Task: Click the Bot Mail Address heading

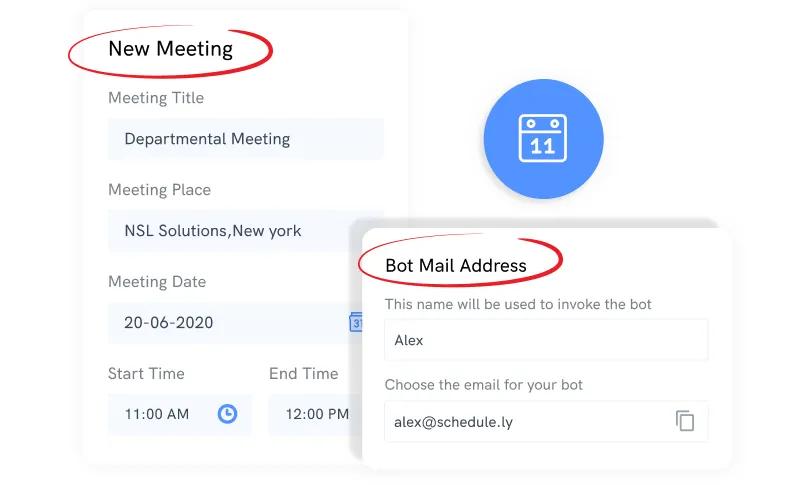Action: tap(456, 266)
